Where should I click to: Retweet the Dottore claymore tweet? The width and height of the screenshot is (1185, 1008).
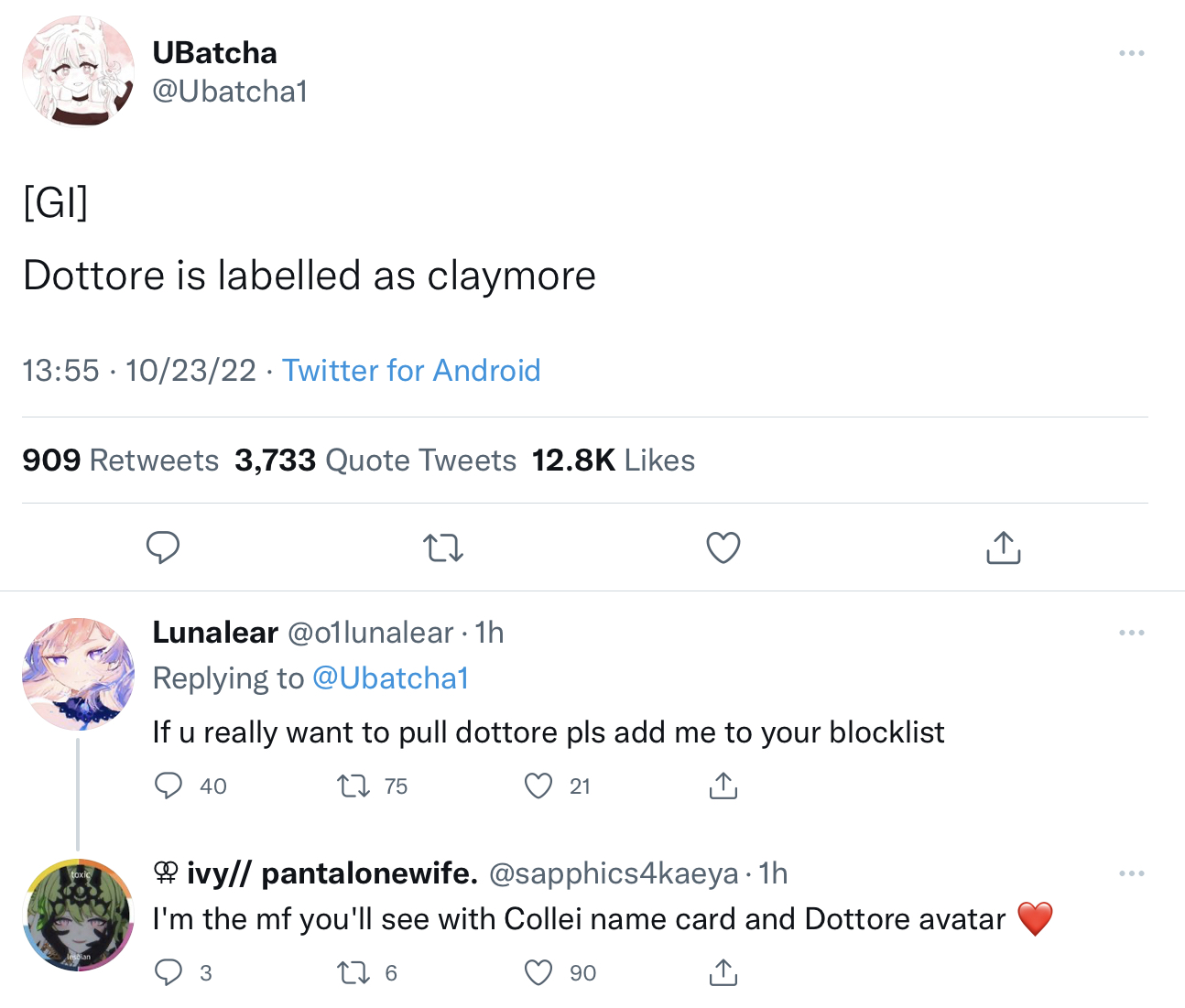point(443,547)
